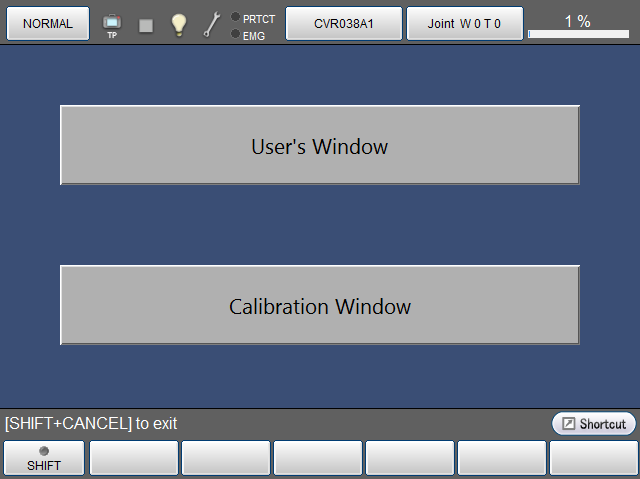The image size is (640, 479).
Task: Open the User's Window
Action: (319, 146)
